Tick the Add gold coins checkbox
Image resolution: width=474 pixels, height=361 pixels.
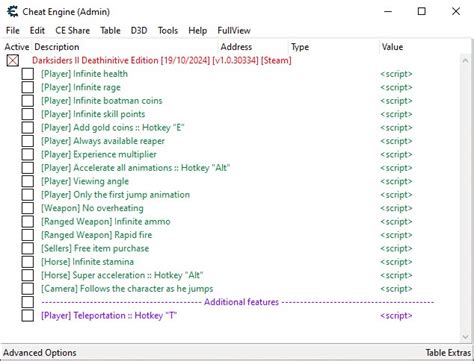tap(28, 127)
